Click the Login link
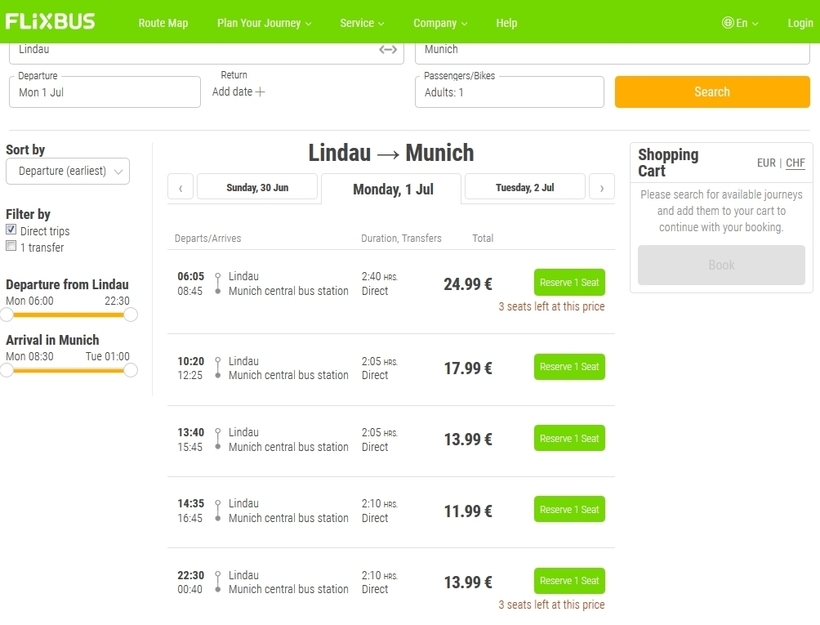 coord(800,23)
